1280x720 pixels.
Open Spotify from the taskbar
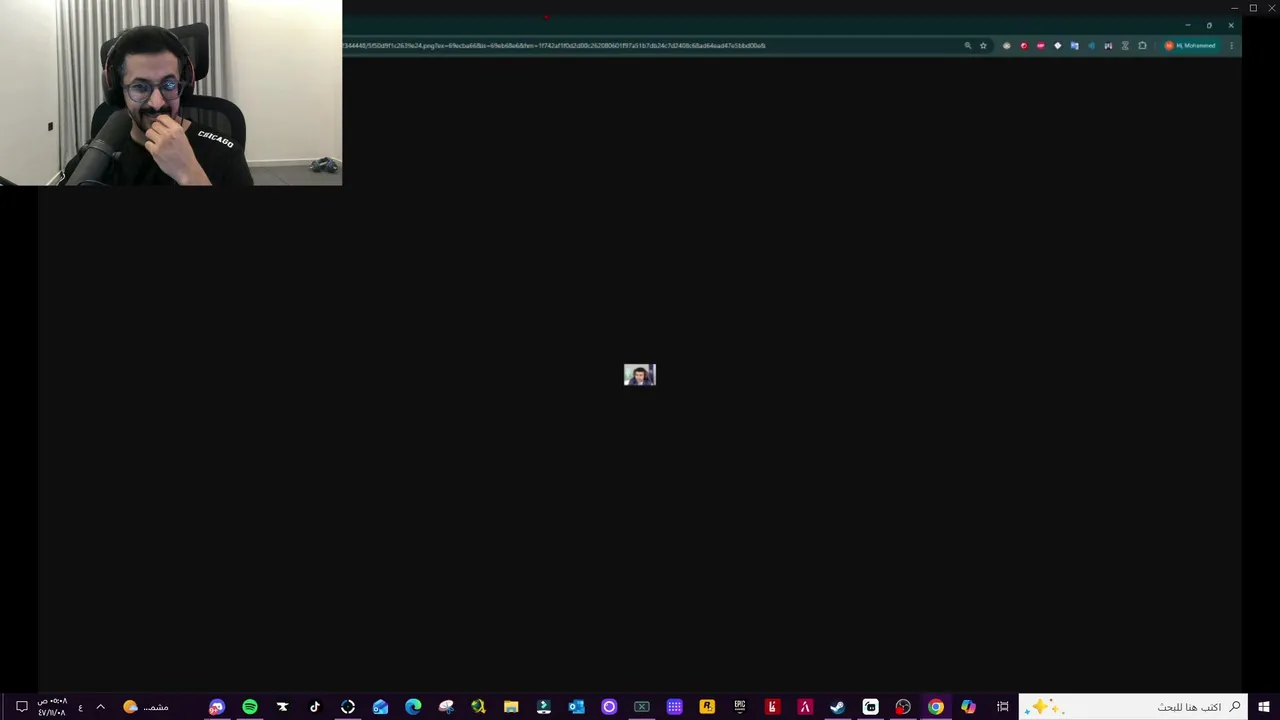tap(250, 707)
